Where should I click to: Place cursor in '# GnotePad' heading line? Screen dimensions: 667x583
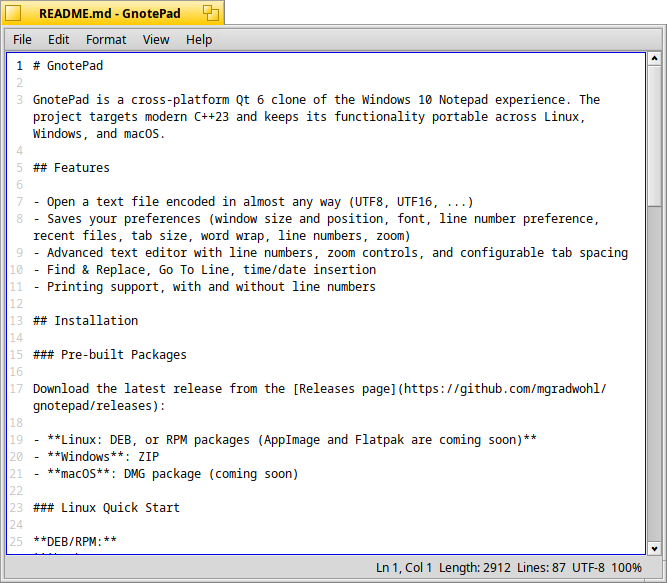click(x=68, y=66)
